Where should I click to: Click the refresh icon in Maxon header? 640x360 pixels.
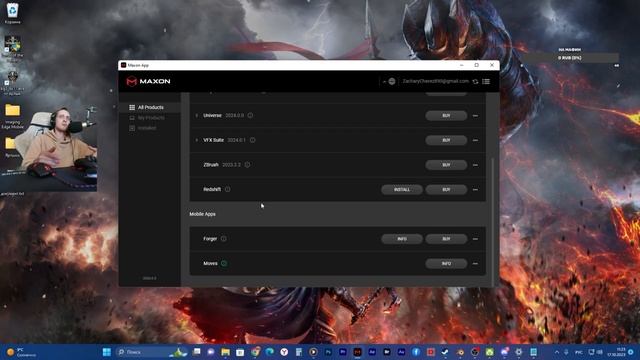coord(476,82)
